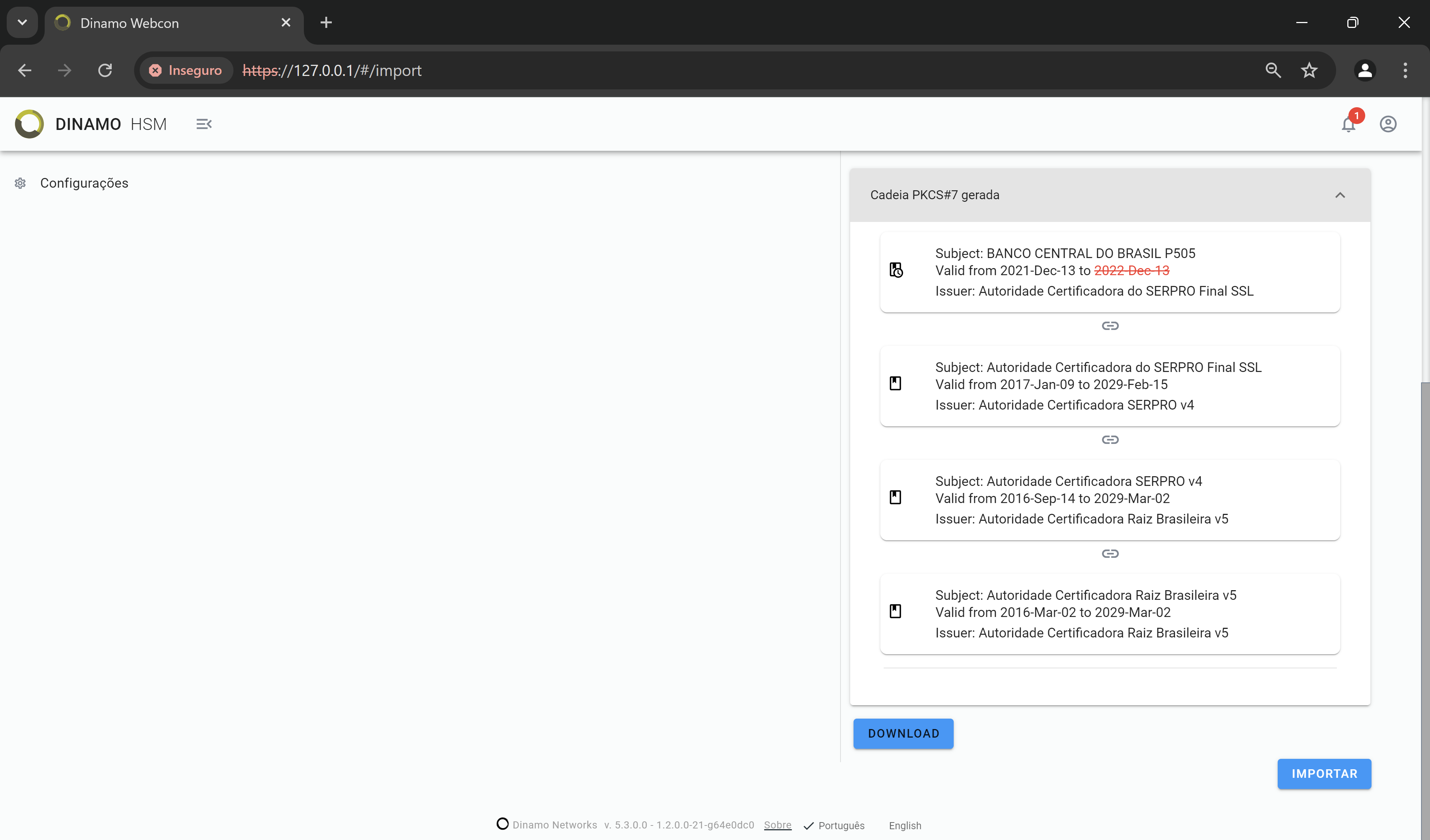The height and width of the screenshot is (840, 1430).
Task: Open the notifications bell
Action: pyautogui.click(x=1349, y=124)
